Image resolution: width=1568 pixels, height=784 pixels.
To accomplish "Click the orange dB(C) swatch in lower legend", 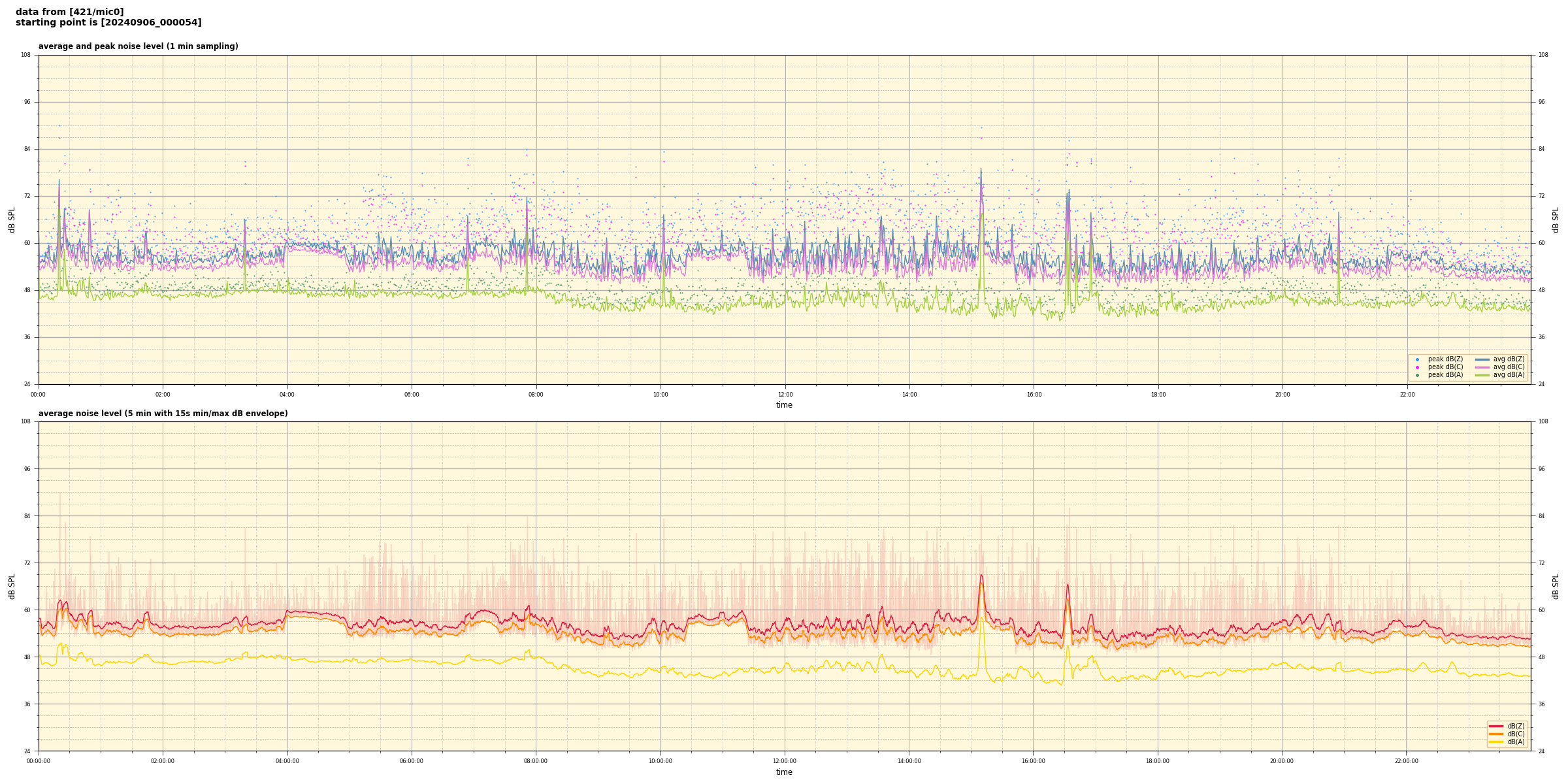I will tap(1496, 734).
